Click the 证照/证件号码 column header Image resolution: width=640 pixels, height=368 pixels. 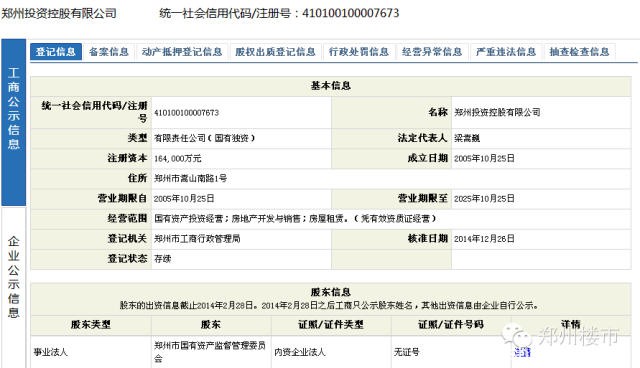click(x=451, y=325)
